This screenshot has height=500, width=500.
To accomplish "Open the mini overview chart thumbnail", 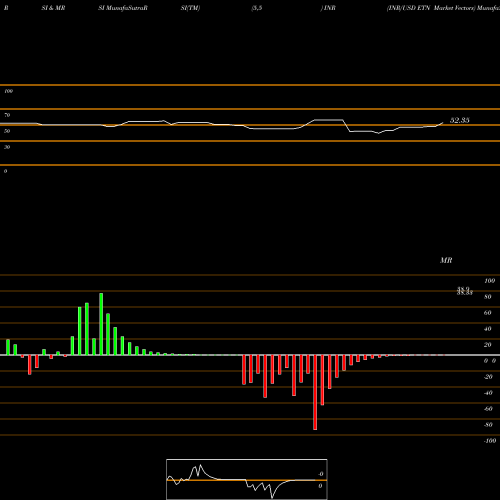I will click(x=247, y=479).
